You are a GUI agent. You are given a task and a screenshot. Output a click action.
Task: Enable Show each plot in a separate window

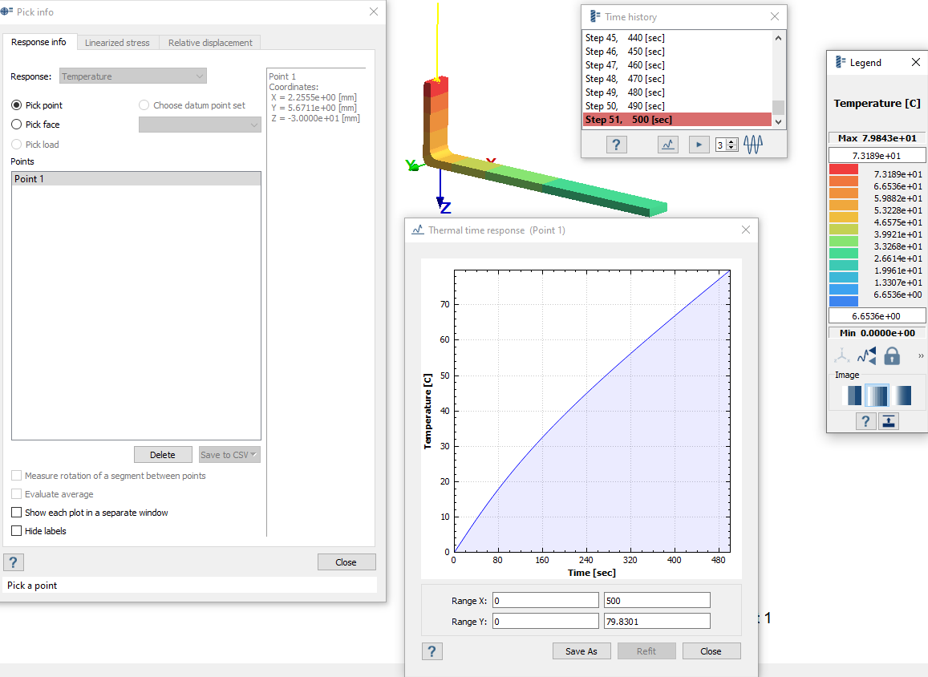pos(15,512)
